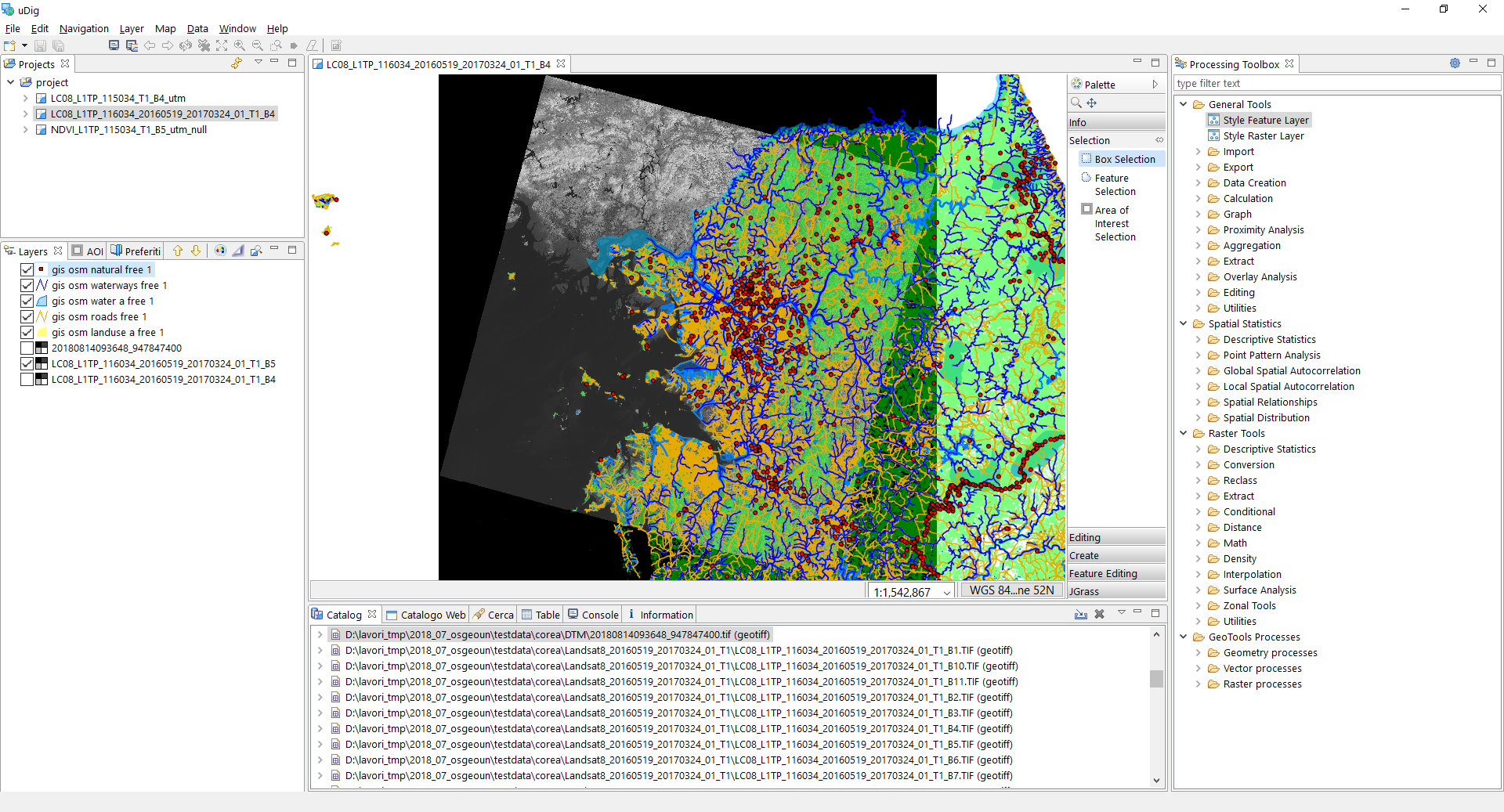Show the 20180814093648_947847400 raster layer

pyautogui.click(x=27, y=348)
